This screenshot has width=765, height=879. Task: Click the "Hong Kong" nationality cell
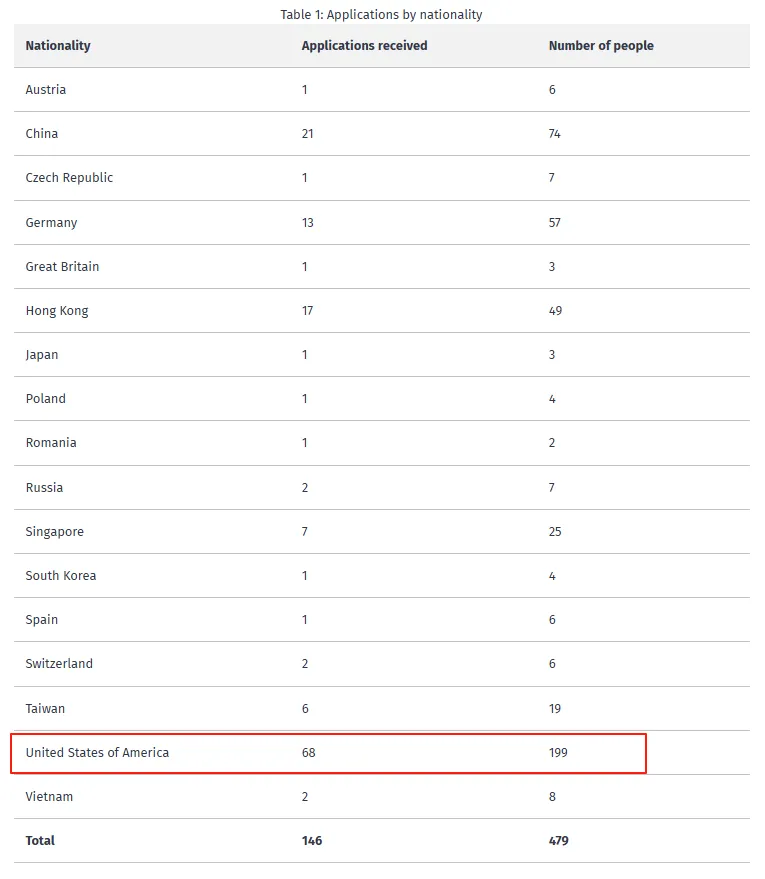(57, 311)
